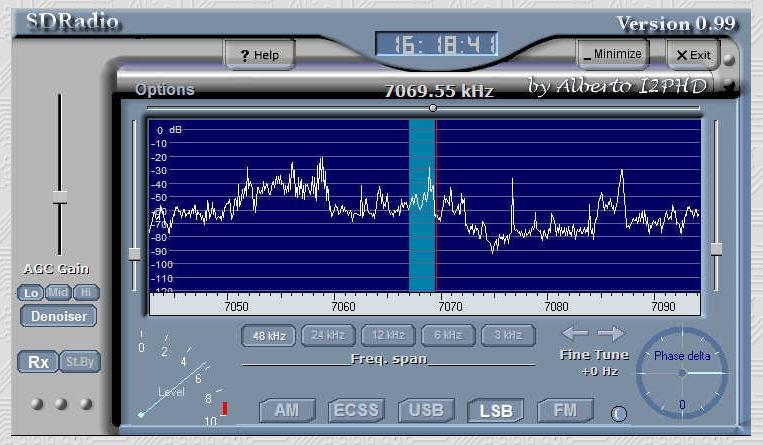Viewport: 763px width, 445px height.
Task: Select ECSS demodulation mode
Action: coord(357,410)
